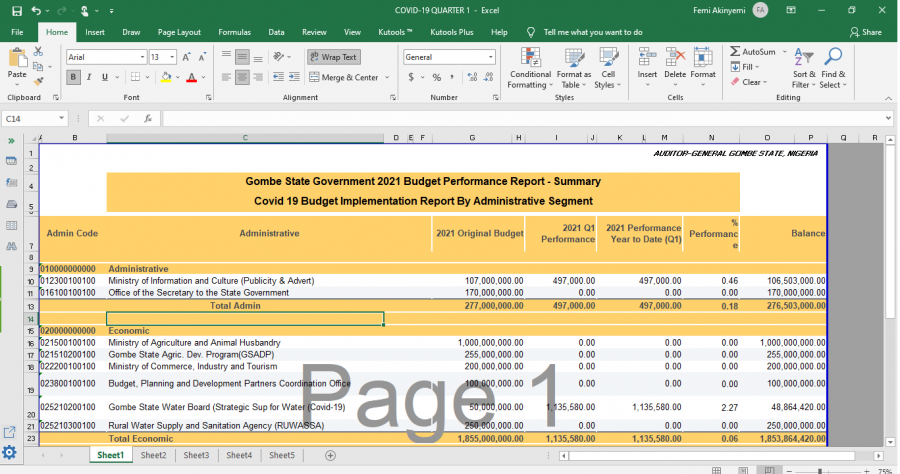Increase decimal places

pyautogui.click(x=472, y=77)
